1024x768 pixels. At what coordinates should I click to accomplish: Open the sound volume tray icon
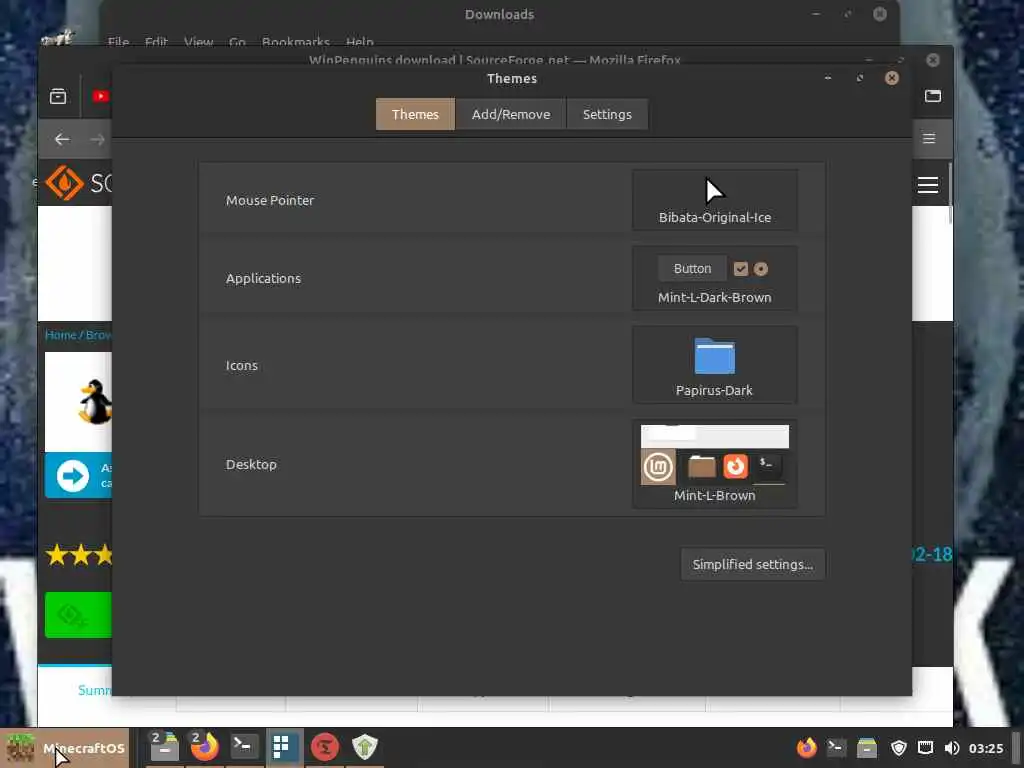click(x=952, y=748)
